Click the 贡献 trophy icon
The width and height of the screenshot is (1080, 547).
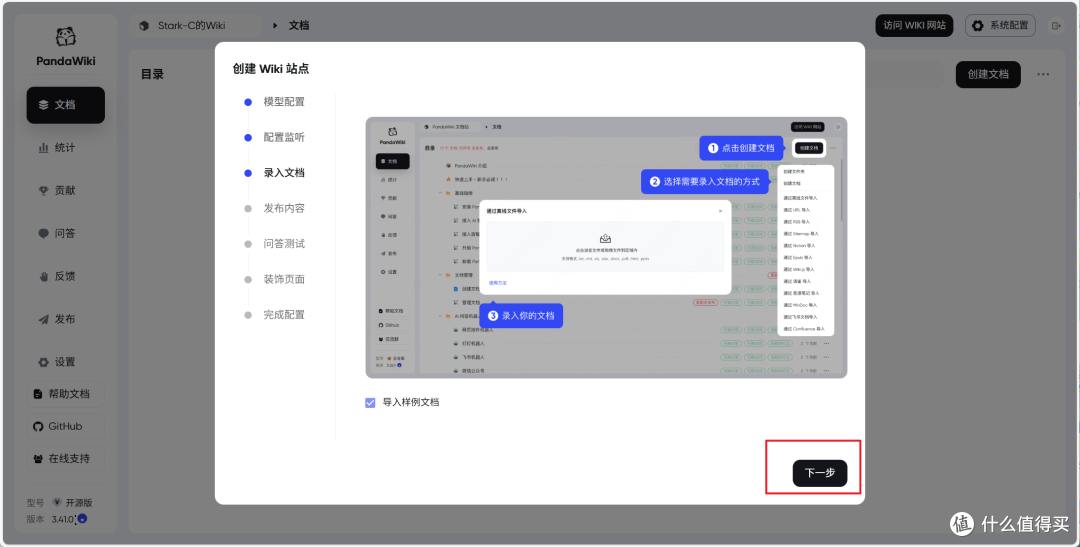[x=43, y=190]
